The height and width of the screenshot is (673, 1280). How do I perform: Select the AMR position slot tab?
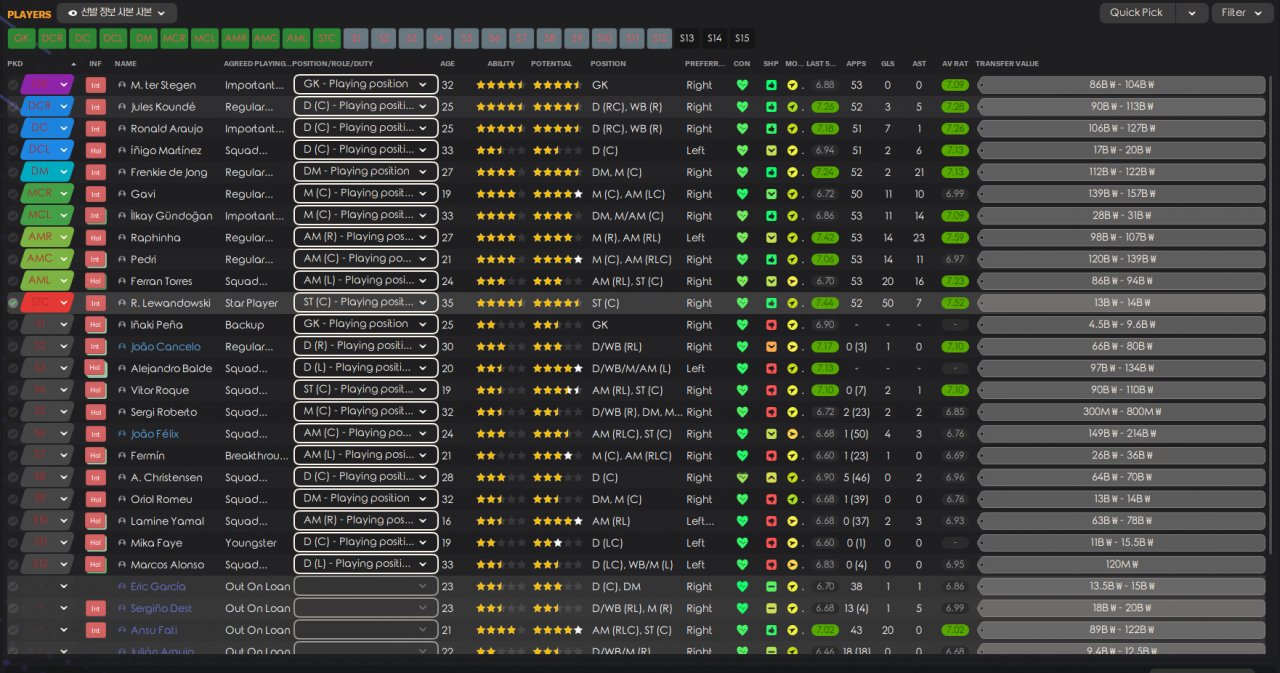coord(235,39)
